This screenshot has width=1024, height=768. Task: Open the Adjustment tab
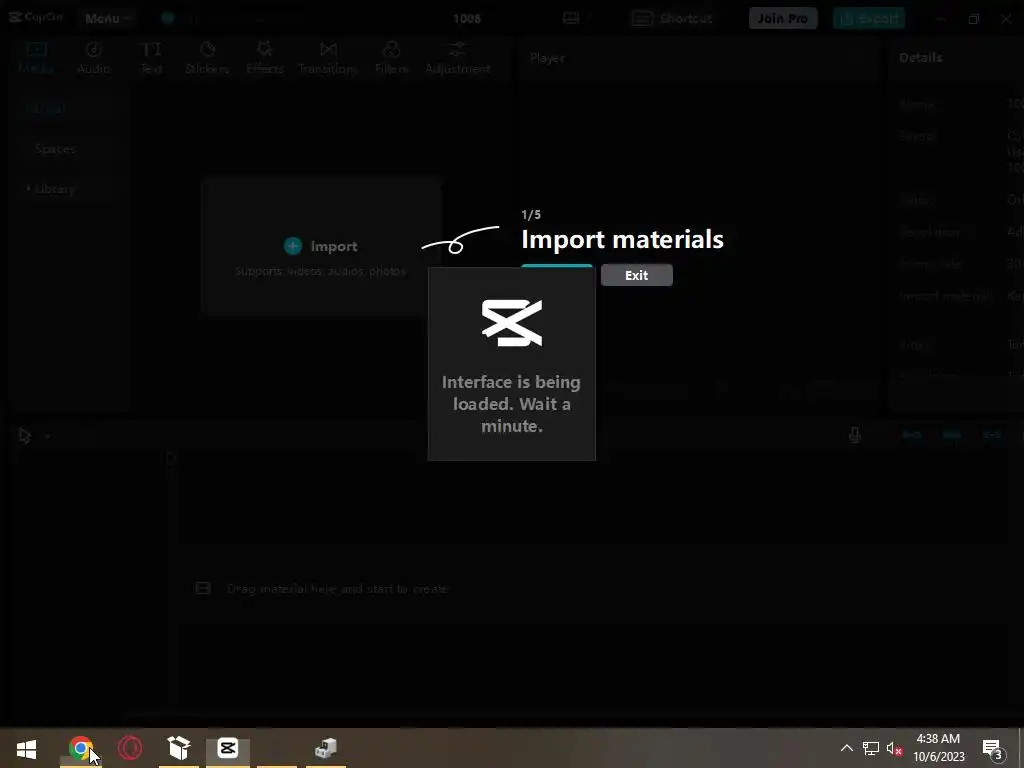[457, 58]
